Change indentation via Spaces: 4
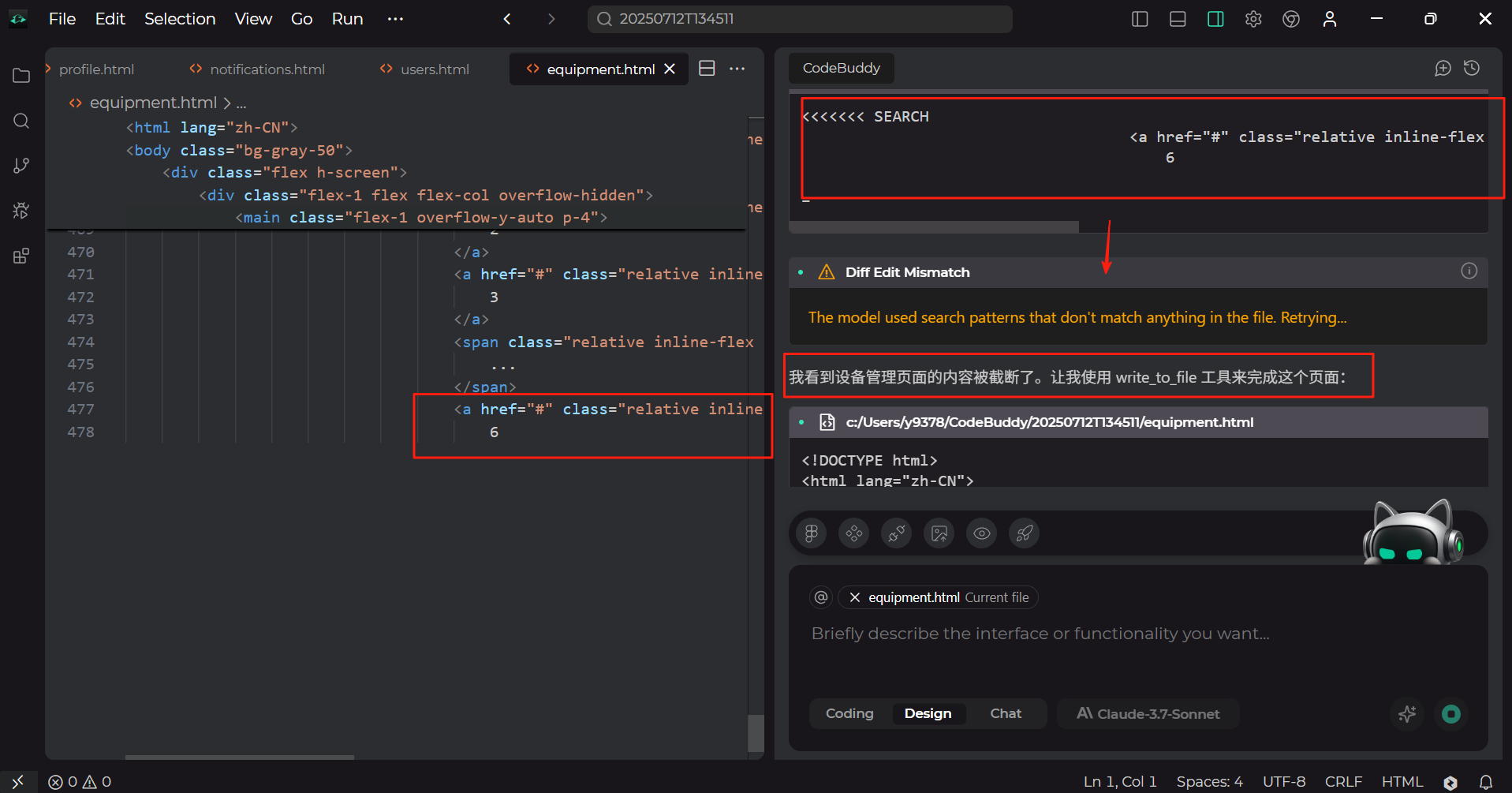Viewport: 1512px width, 793px height. tap(1209, 781)
